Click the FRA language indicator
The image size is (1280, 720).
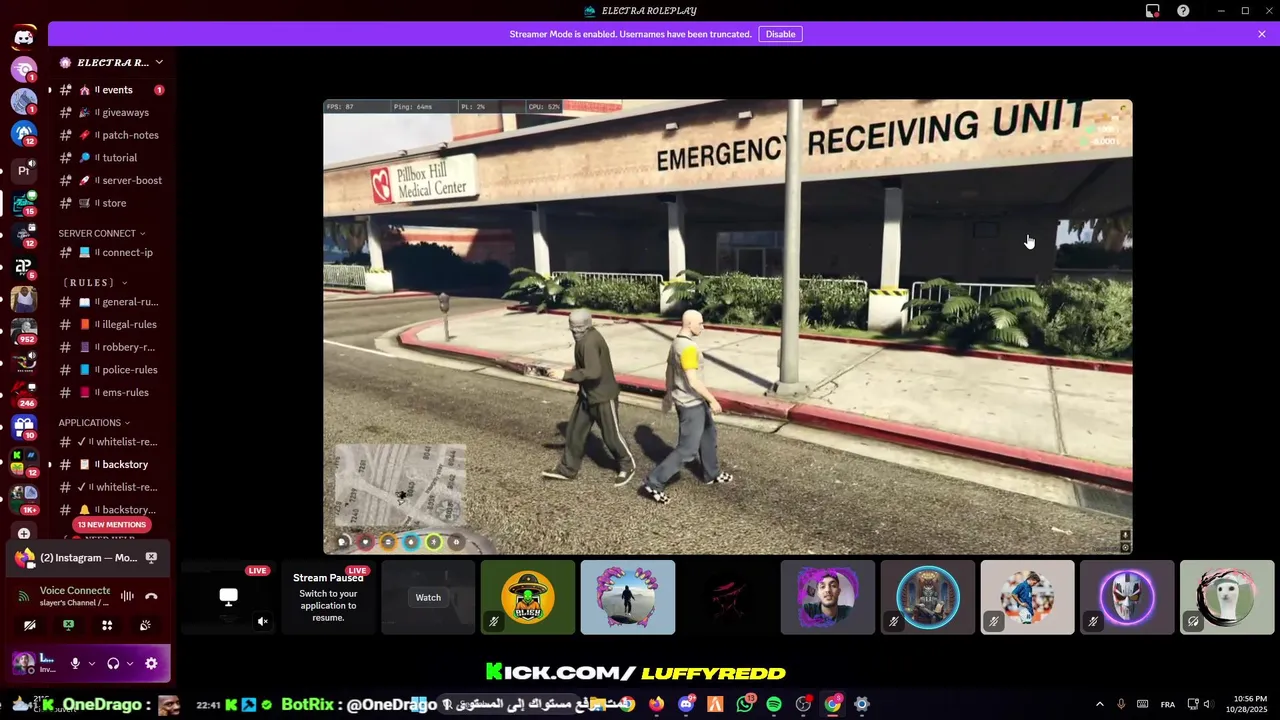pyautogui.click(x=1168, y=704)
